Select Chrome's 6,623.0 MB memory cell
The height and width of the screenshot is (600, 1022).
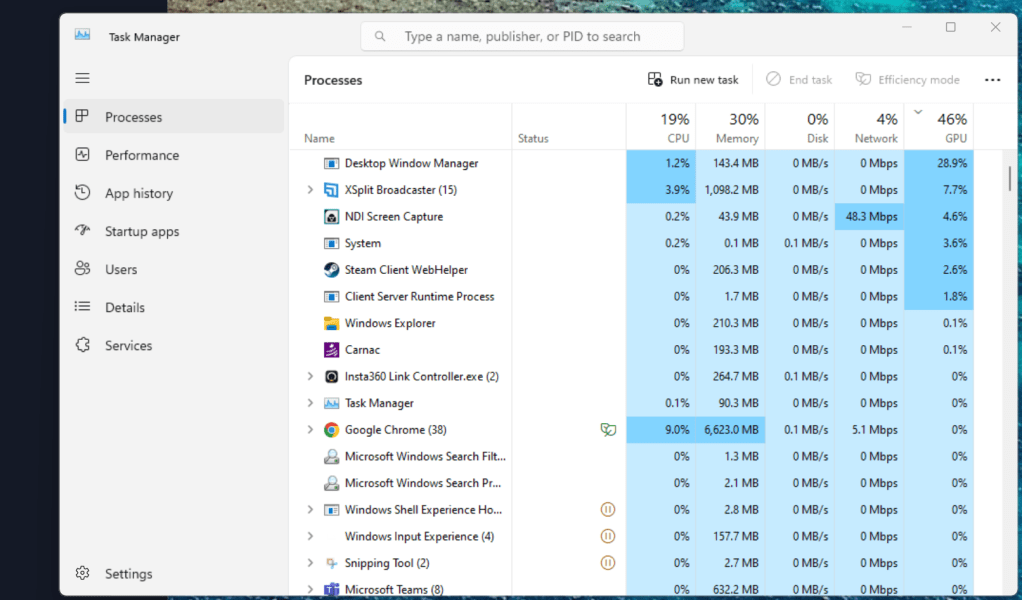pyautogui.click(x=730, y=430)
